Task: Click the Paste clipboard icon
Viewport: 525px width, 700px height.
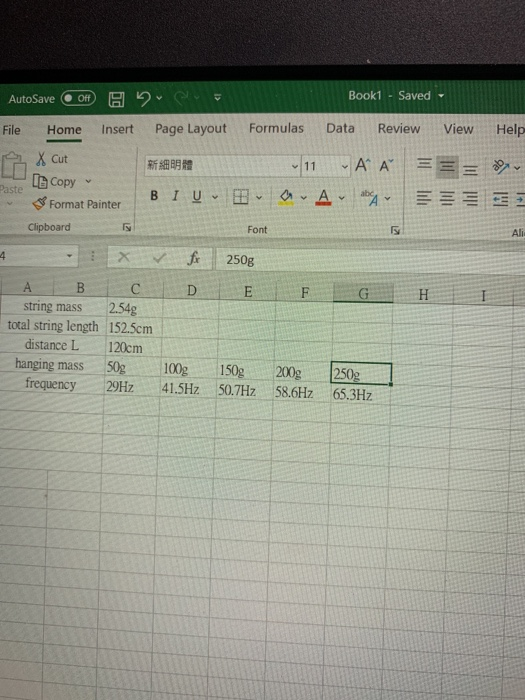Action: point(13,166)
